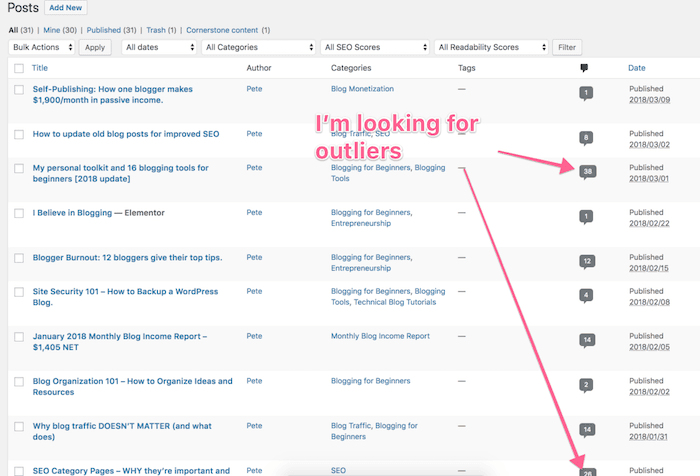Check the I Believe in Blogging row
Viewport: 700px width, 476px height.
pyautogui.click(x=19, y=213)
